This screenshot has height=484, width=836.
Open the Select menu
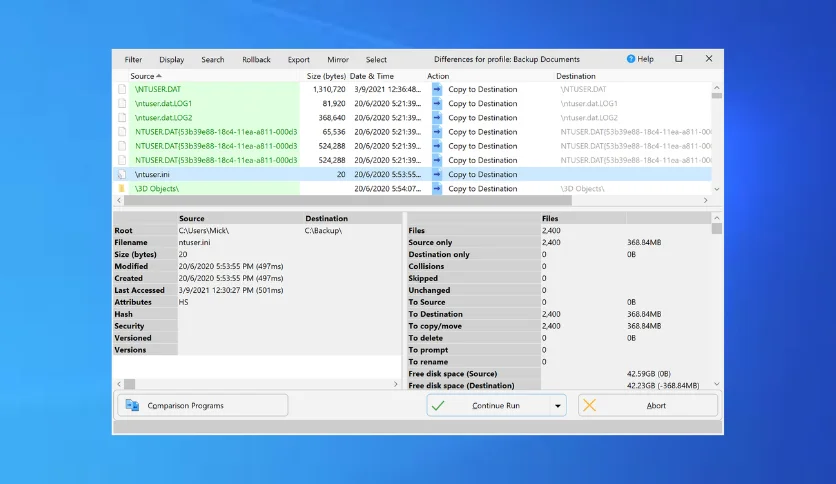[376, 60]
